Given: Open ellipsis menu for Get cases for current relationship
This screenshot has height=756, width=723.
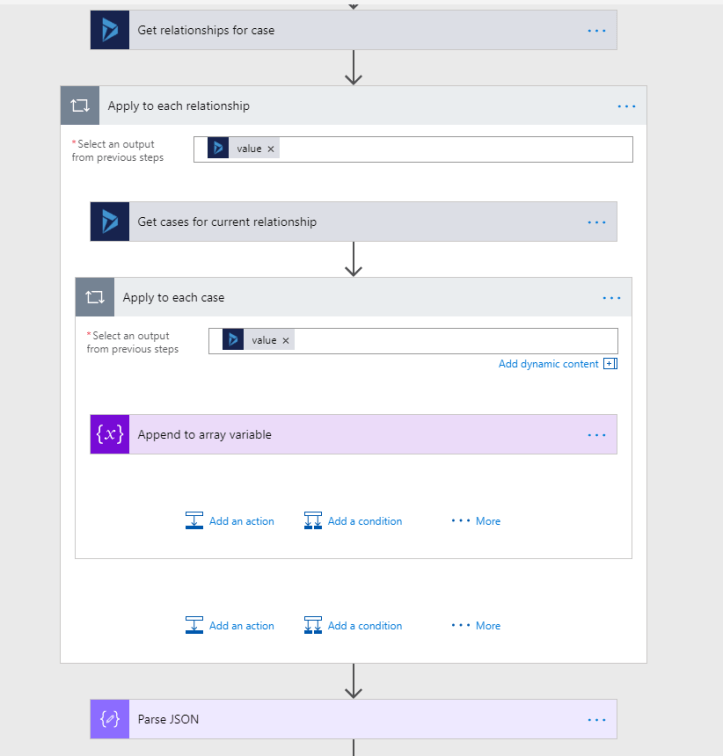Looking at the screenshot, I should [597, 222].
